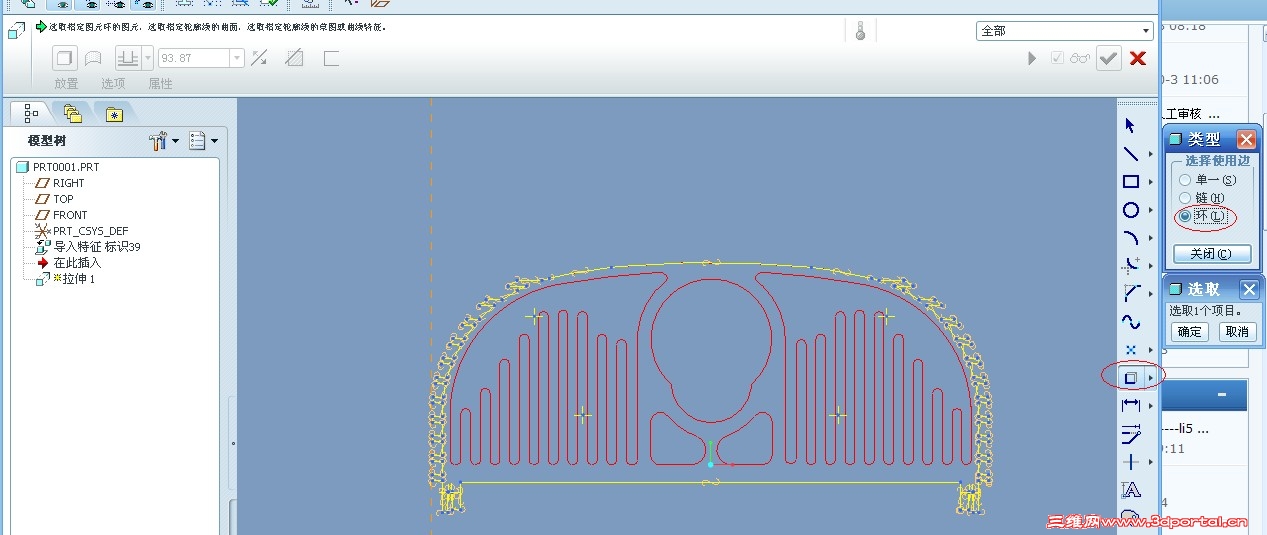Select the 单一(S) radio option
The height and width of the screenshot is (535, 1267).
[1185, 180]
